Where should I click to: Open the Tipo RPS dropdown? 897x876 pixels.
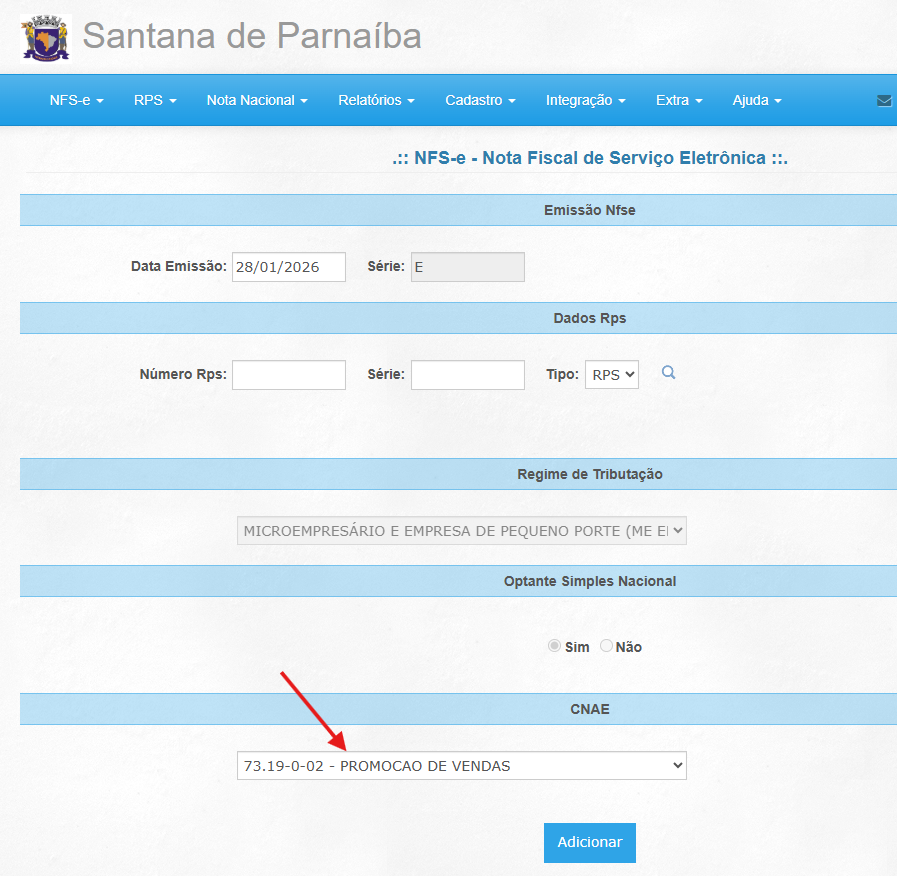(x=611, y=375)
